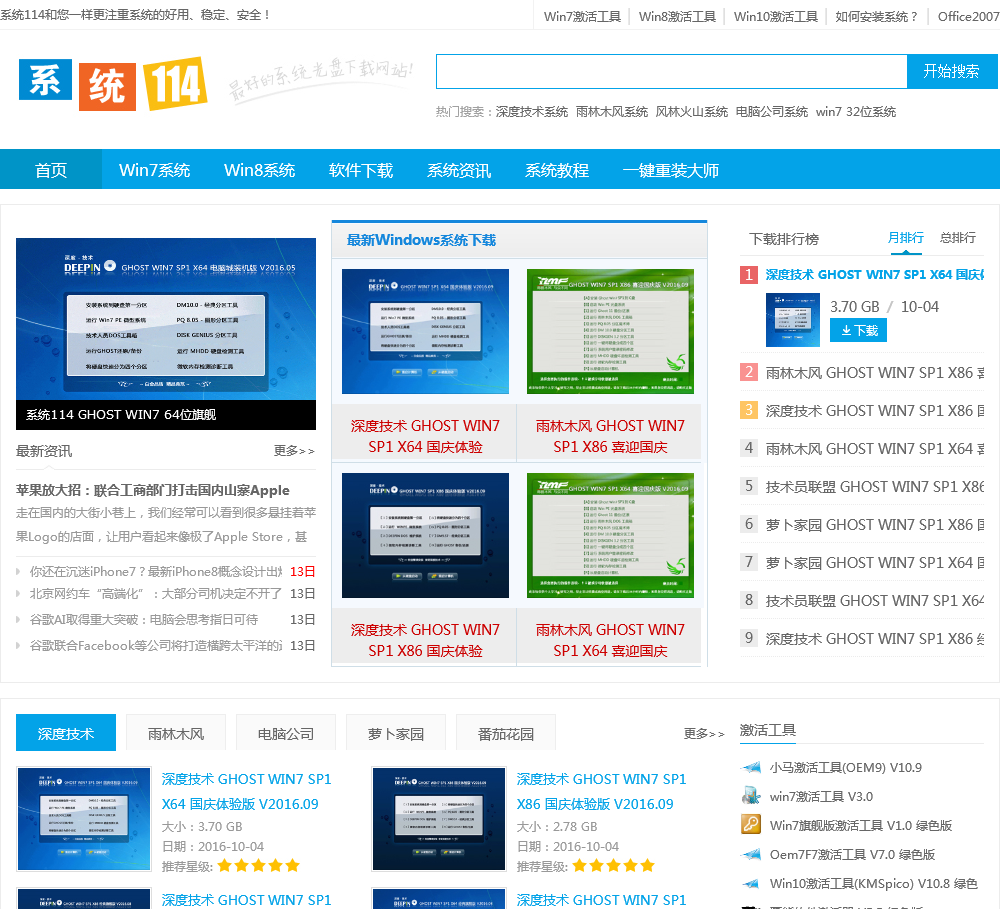1000x909 pixels.
Task: Open ranking item 3 深度技术 GHOST WIN7 SP1 X86
Action: (x=874, y=411)
